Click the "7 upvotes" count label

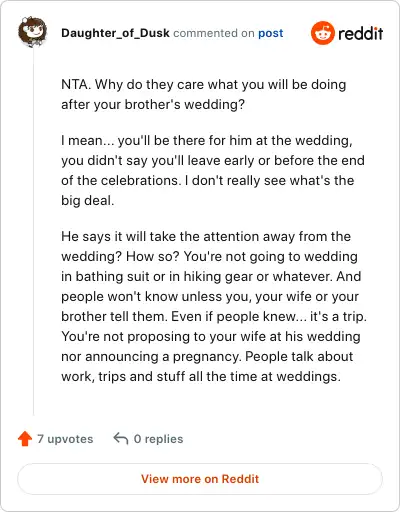(x=65, y=439)
